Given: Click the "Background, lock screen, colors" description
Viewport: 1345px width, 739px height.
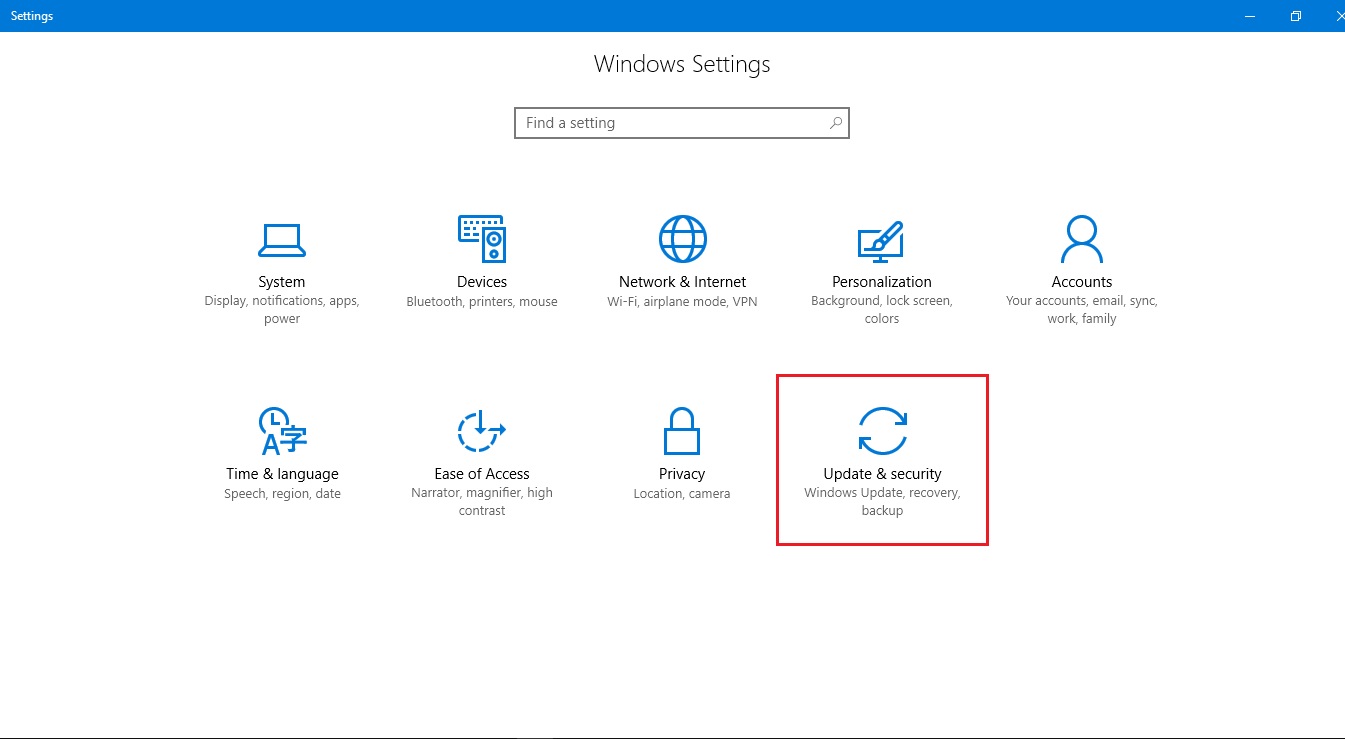Looking at the screenshot, I should 881,310.
